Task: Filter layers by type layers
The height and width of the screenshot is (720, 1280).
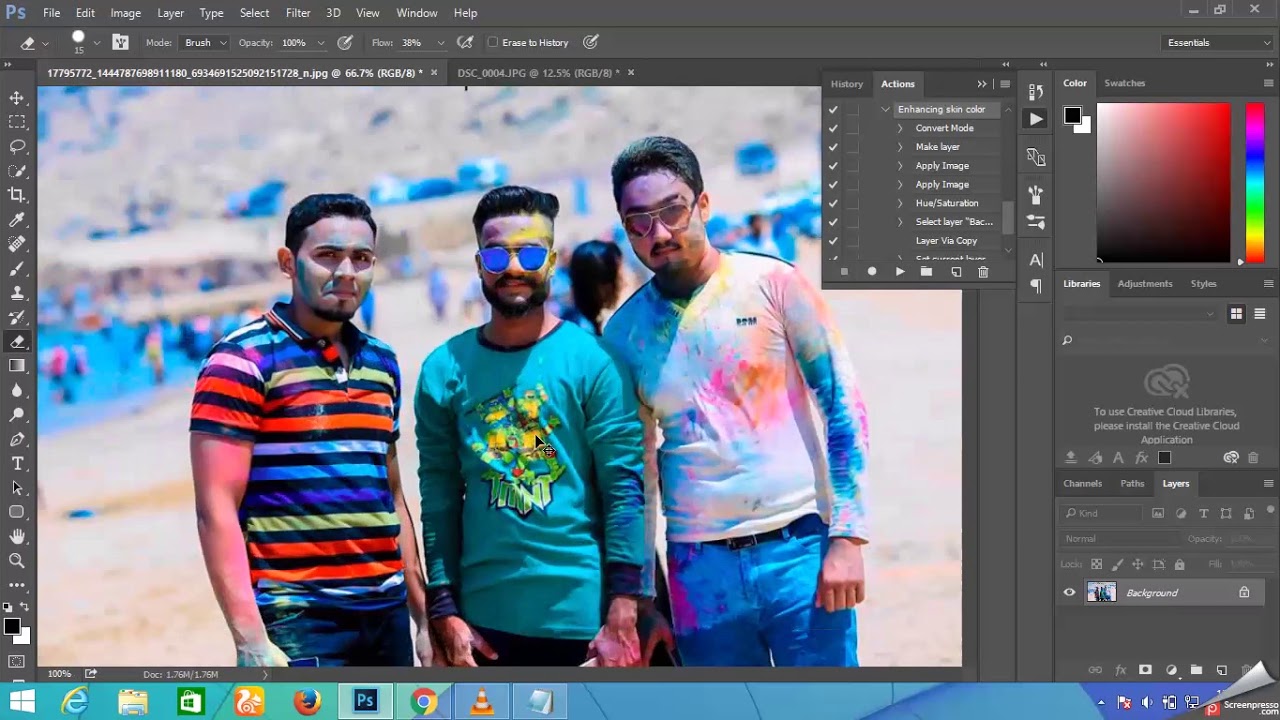Action: coord(1203,513)
